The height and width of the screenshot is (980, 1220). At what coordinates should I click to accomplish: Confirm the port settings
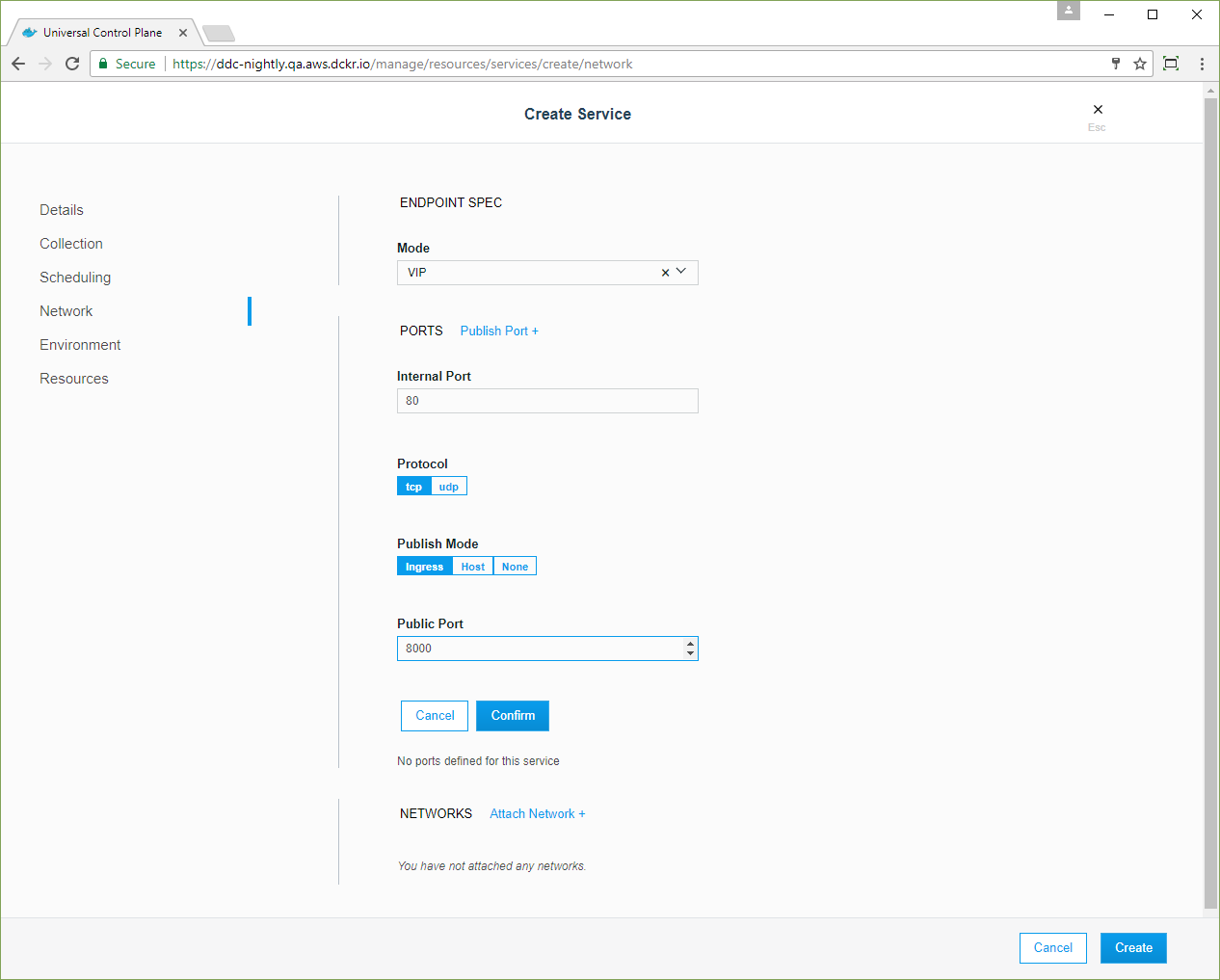513,716
